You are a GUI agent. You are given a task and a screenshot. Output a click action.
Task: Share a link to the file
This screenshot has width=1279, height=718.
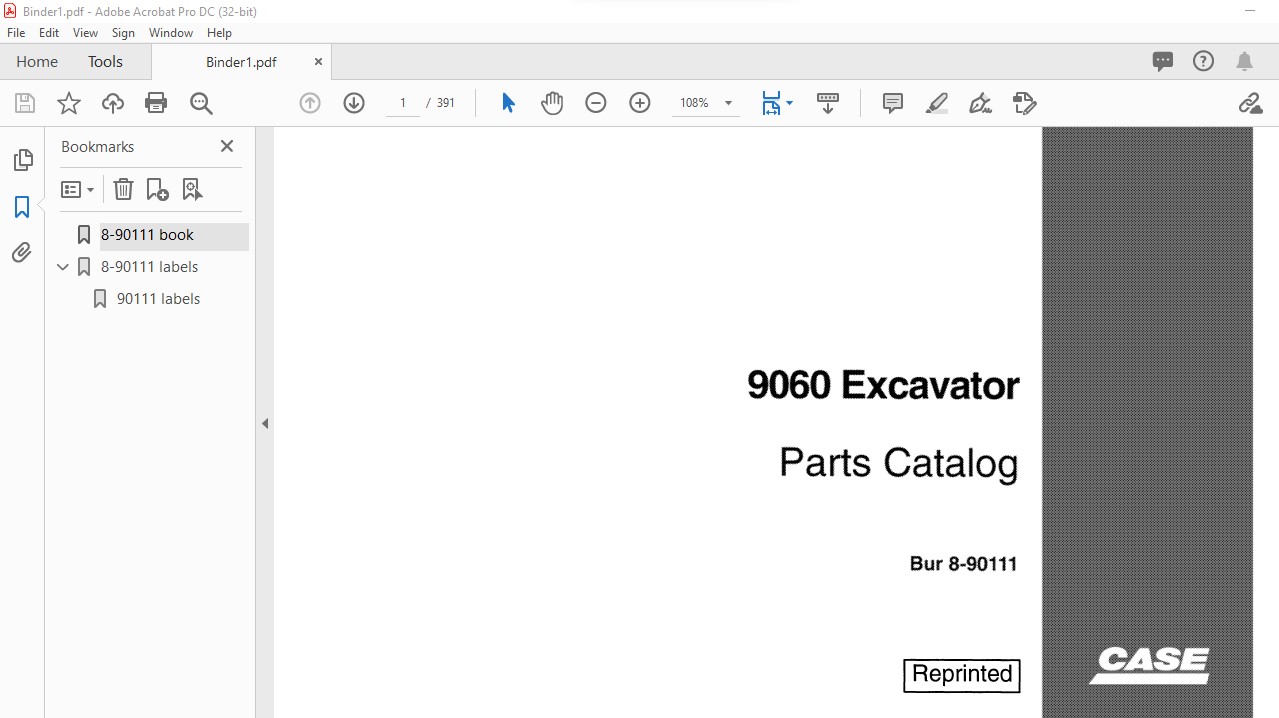[1250, 103]
